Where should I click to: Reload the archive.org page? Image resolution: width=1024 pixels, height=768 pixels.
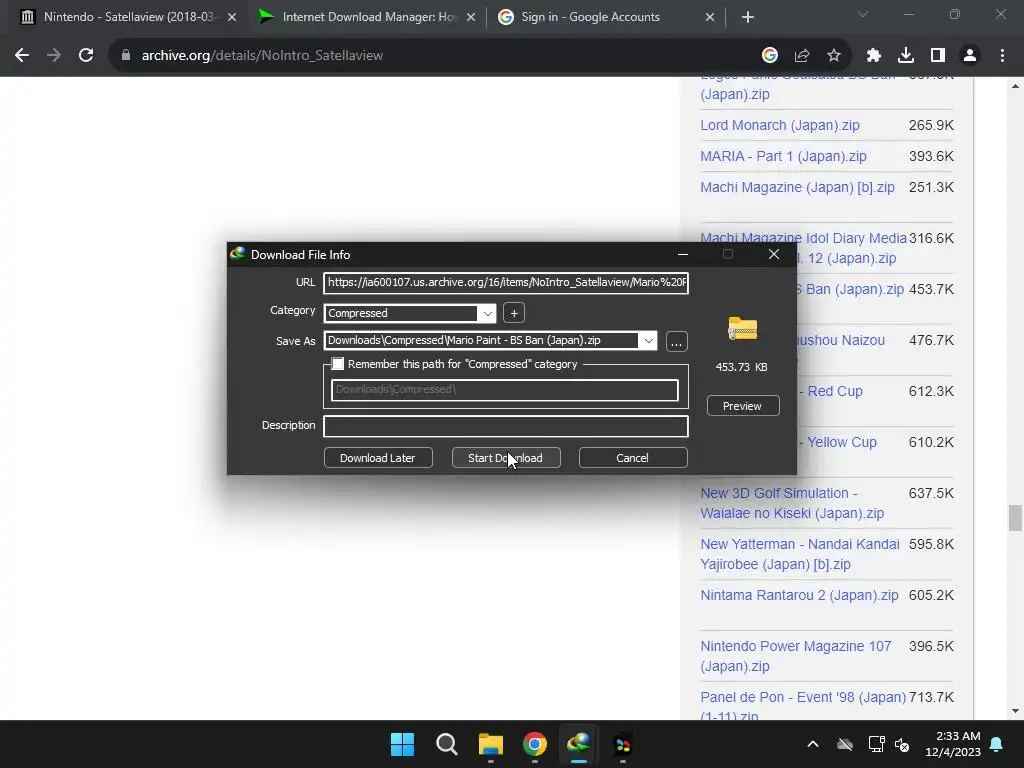86,56
